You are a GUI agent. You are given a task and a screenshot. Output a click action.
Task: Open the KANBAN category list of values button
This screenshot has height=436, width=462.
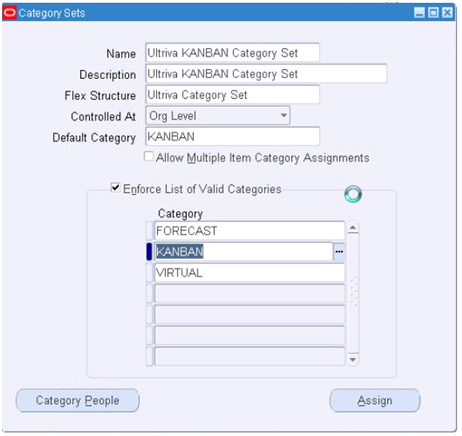pos(339,252)
